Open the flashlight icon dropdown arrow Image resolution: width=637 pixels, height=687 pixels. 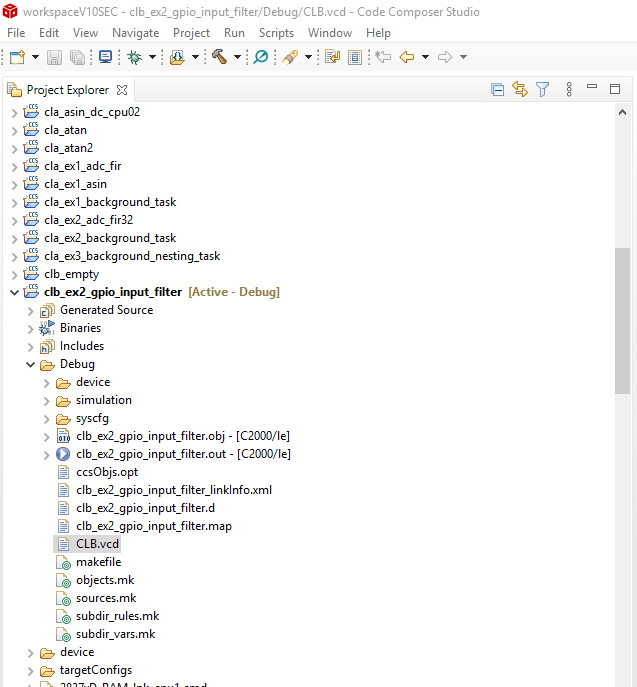tap(308, 57)
